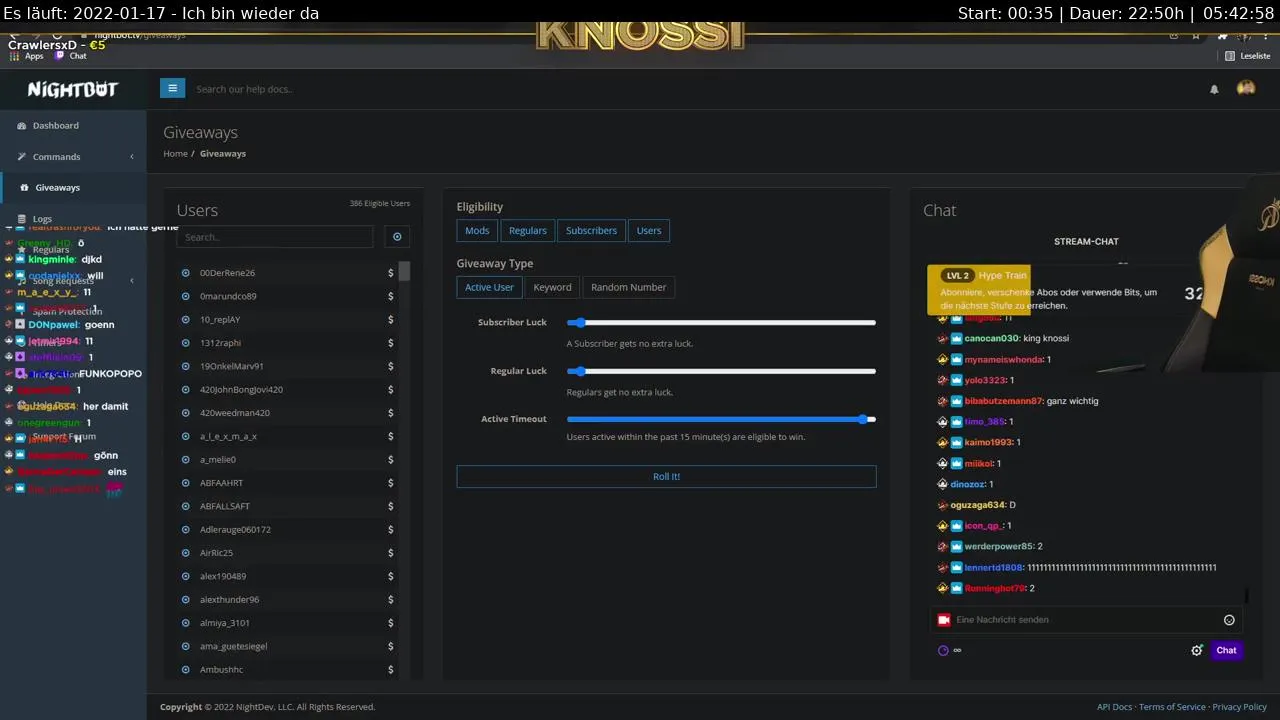Click the purple Chat send button
Screen dimensions: 1280x720
(1226, 650)
